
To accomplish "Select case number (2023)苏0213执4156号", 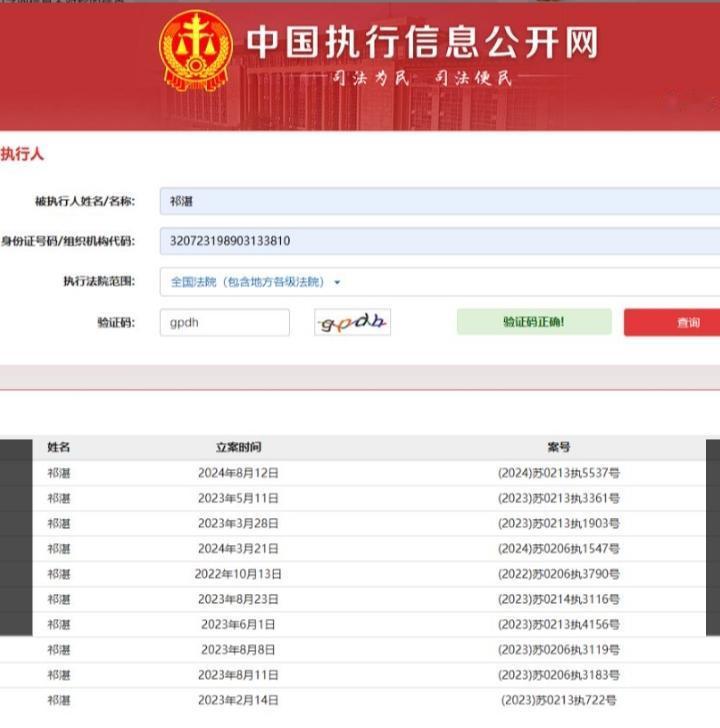I will tap(558, 624).
